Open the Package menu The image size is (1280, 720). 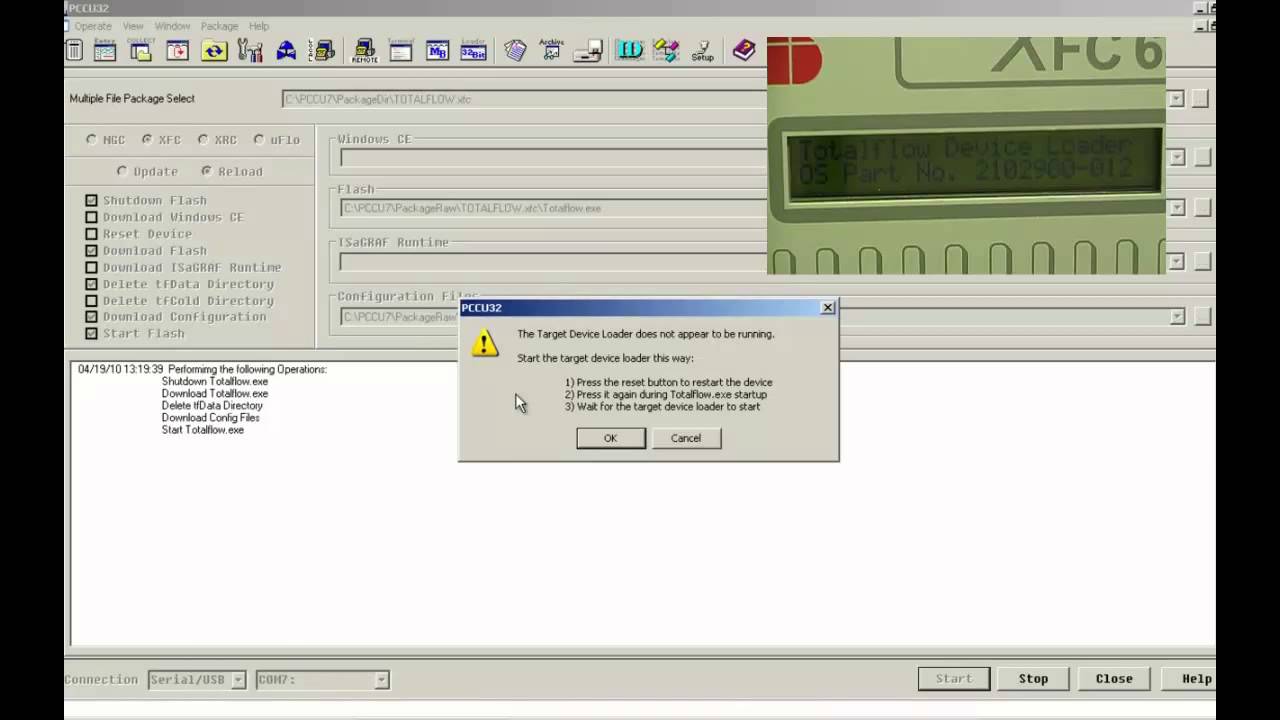pos(219,26)
